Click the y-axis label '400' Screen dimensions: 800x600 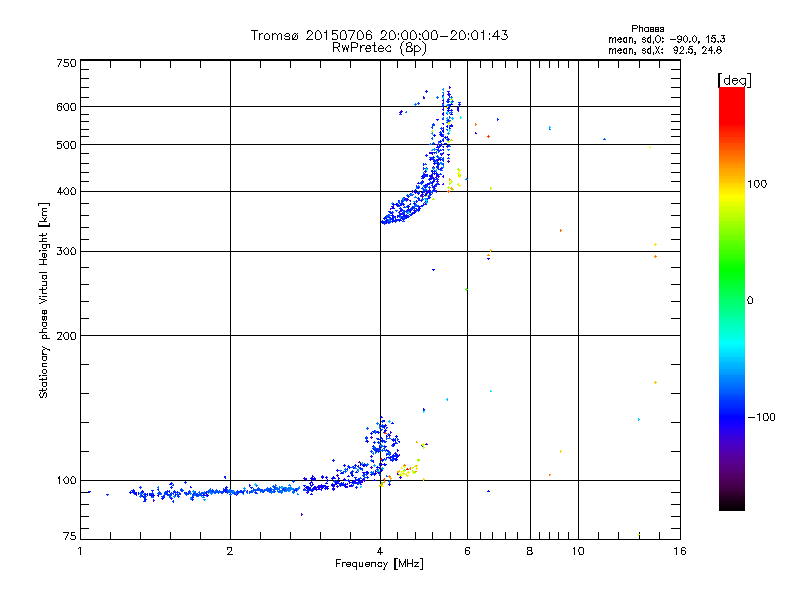(66, 192)
